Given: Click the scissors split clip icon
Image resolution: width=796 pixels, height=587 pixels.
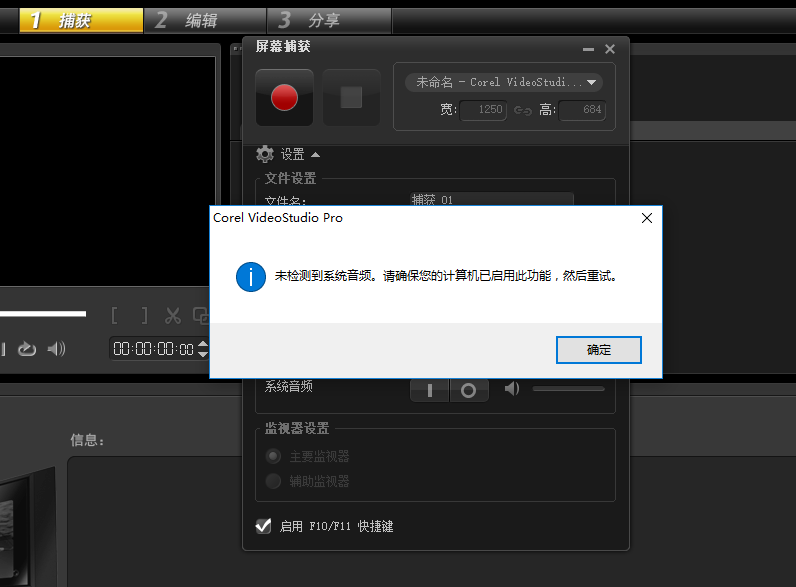Looking at the screenshot, I should [173, 315].
